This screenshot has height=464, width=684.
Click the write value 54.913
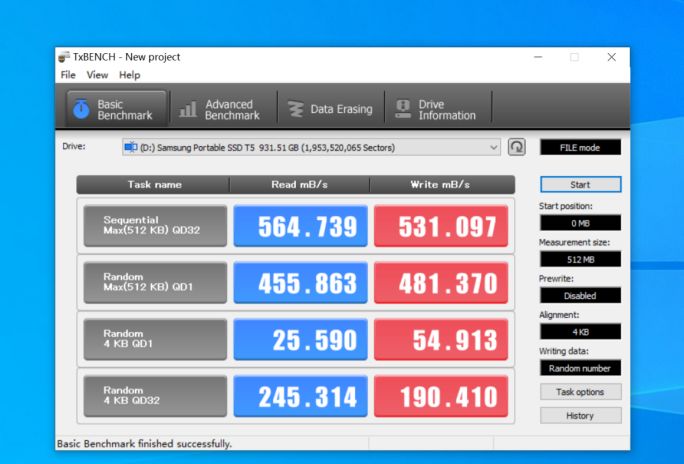coord(441,339)
